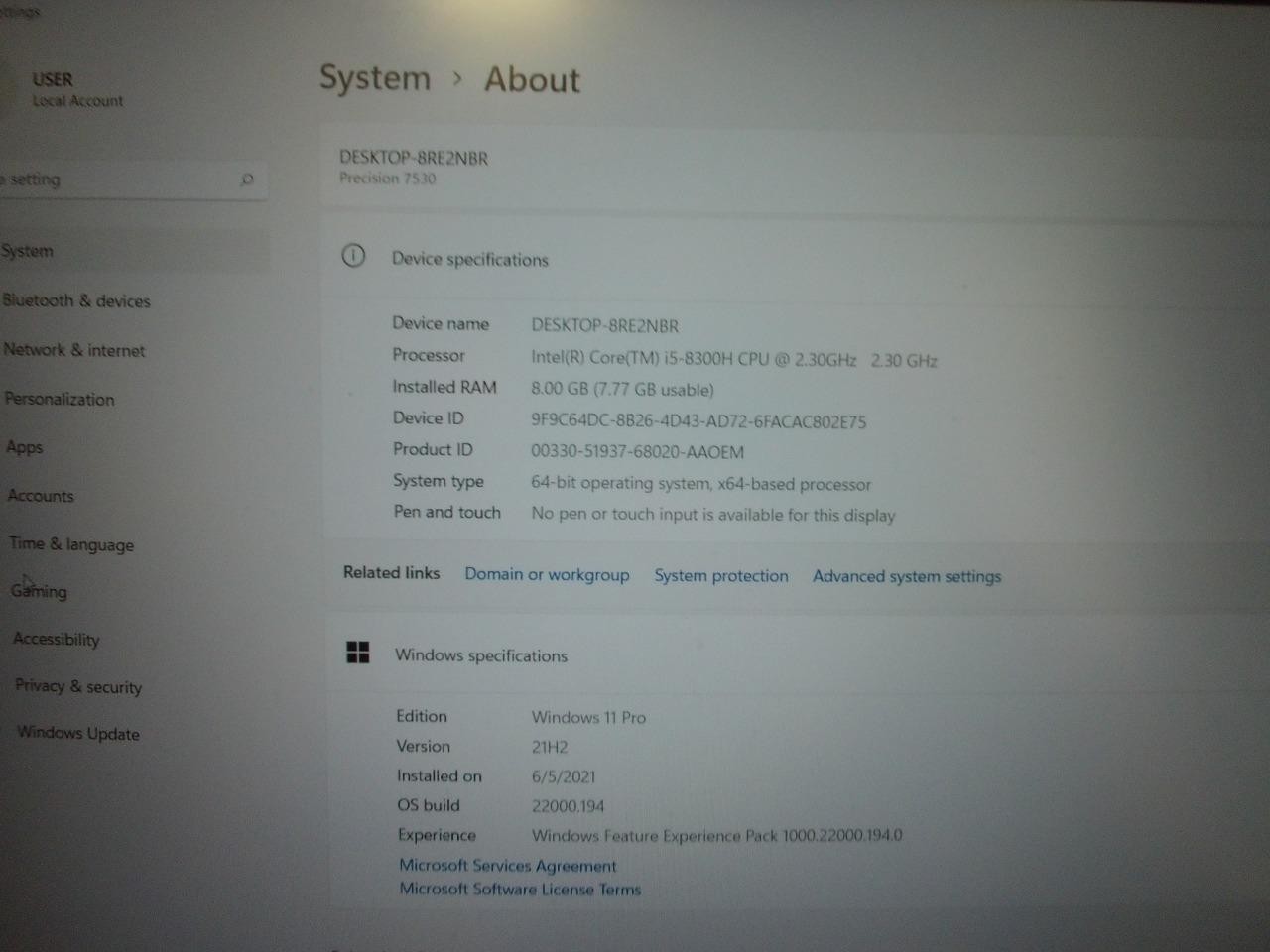1270x952 pixels.
Task: Click the Windows specifications logo icon
Action: pyautogui.click(x=358, y=652)
